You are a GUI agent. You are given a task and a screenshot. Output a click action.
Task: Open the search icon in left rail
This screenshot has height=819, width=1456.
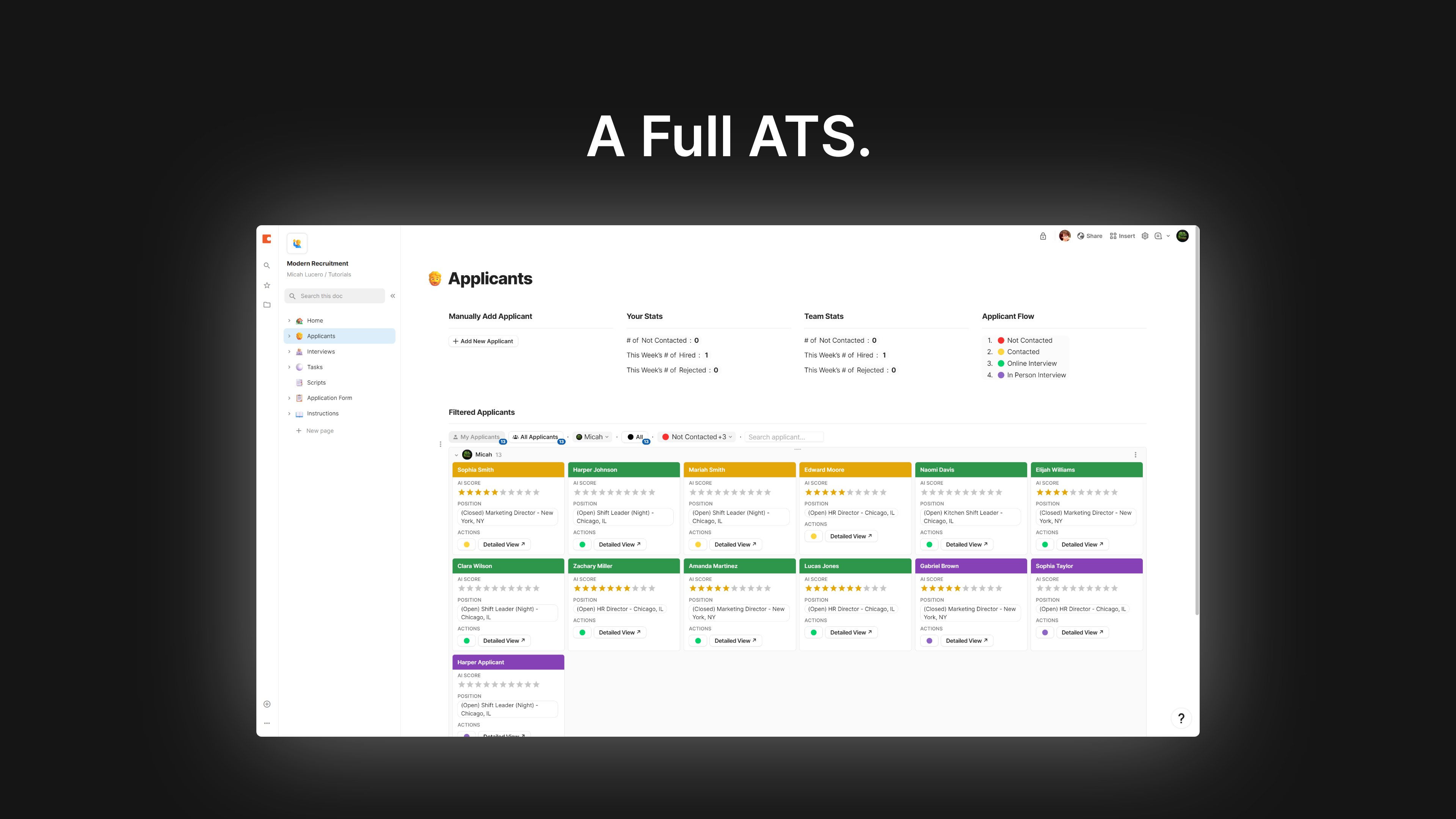pos(267,266)
